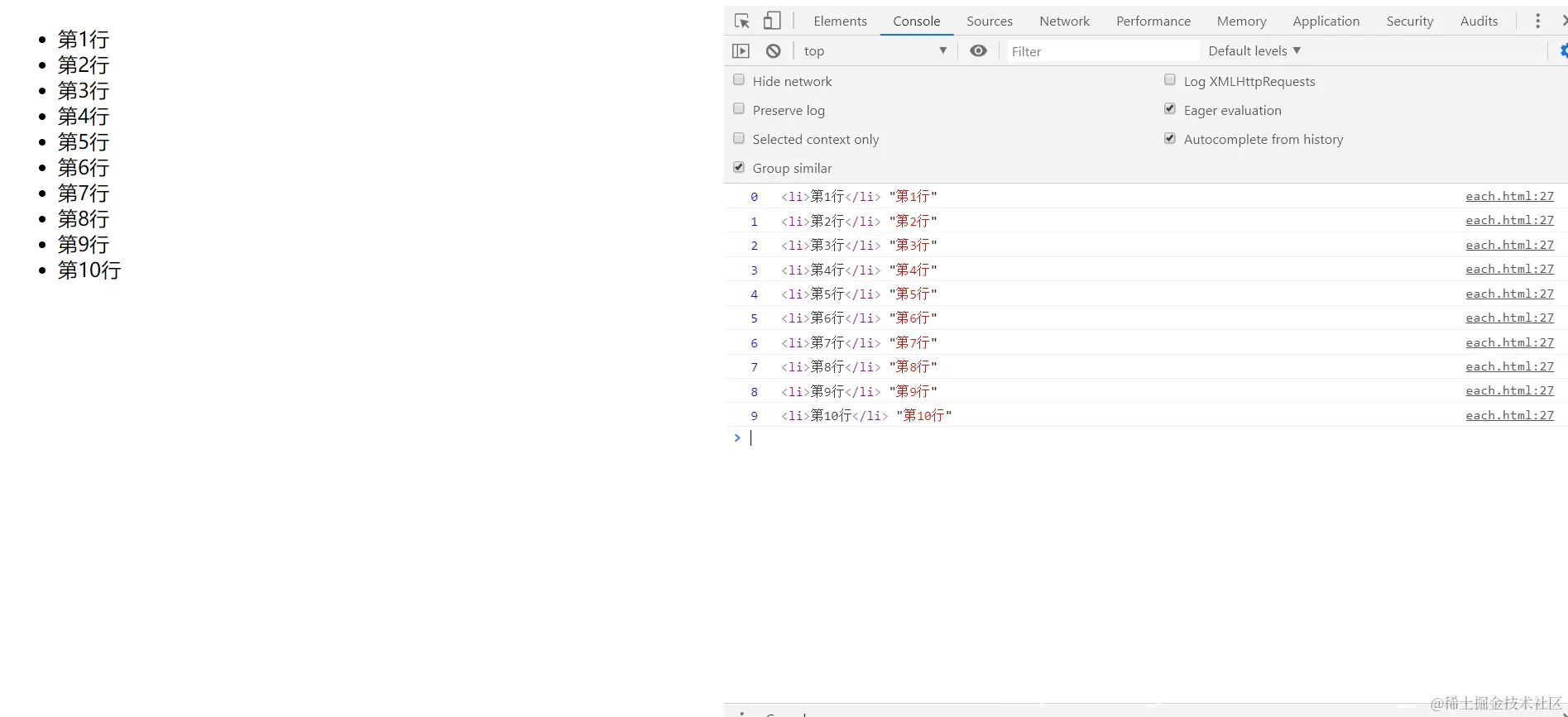Click the "第3行" string in console

[913, 246]
